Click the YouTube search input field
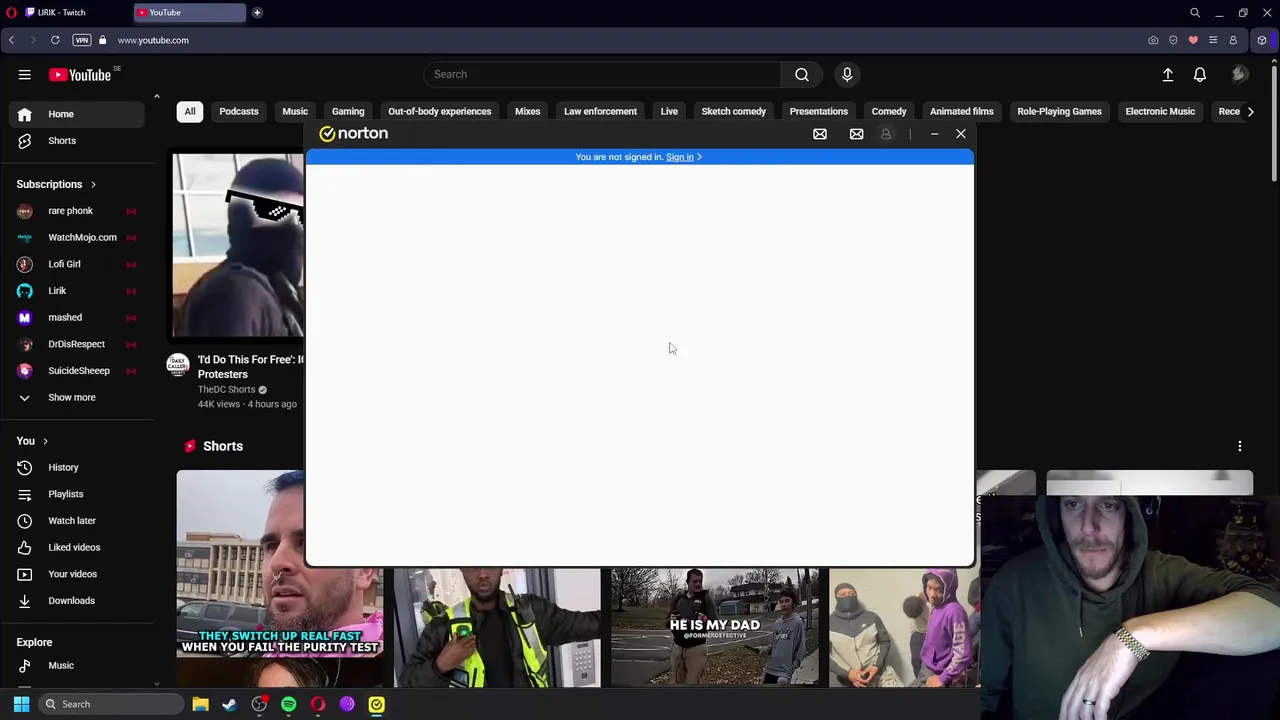The width and height of the screenshot is (1280, 720). pyautogui.click(x=603, y=74)
